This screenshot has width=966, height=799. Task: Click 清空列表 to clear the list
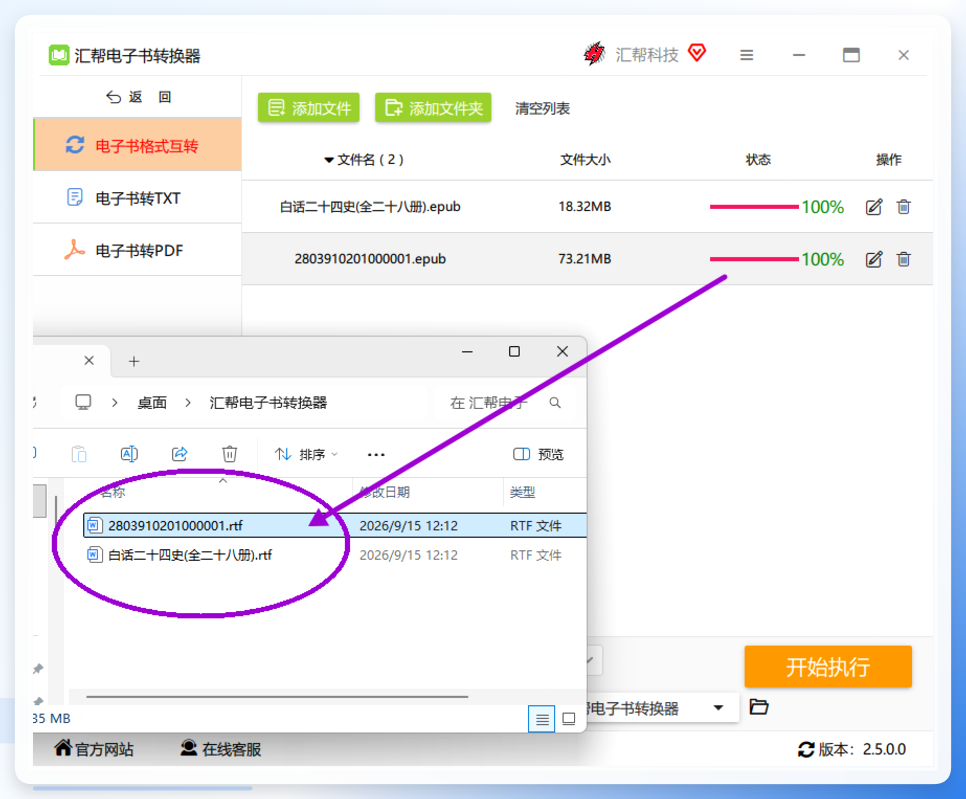[542, 108]
